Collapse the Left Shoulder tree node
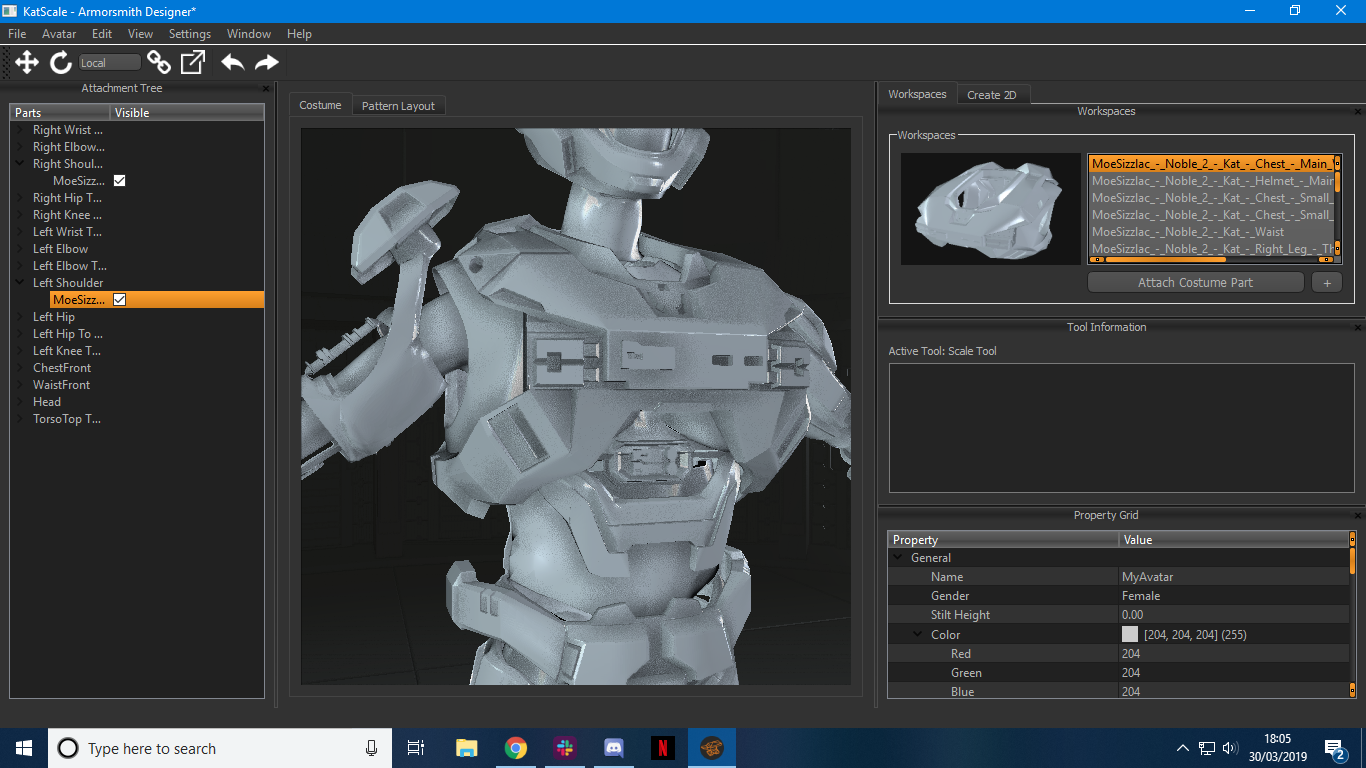The width and height of the screenshot is (1366, 768). [x=20, y=283]
